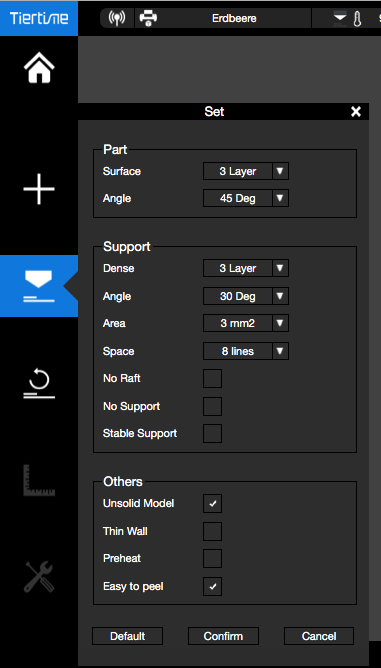Reset settings with the Default button
This screenshot has height=668, width=381.
click(x=127, y=636)
